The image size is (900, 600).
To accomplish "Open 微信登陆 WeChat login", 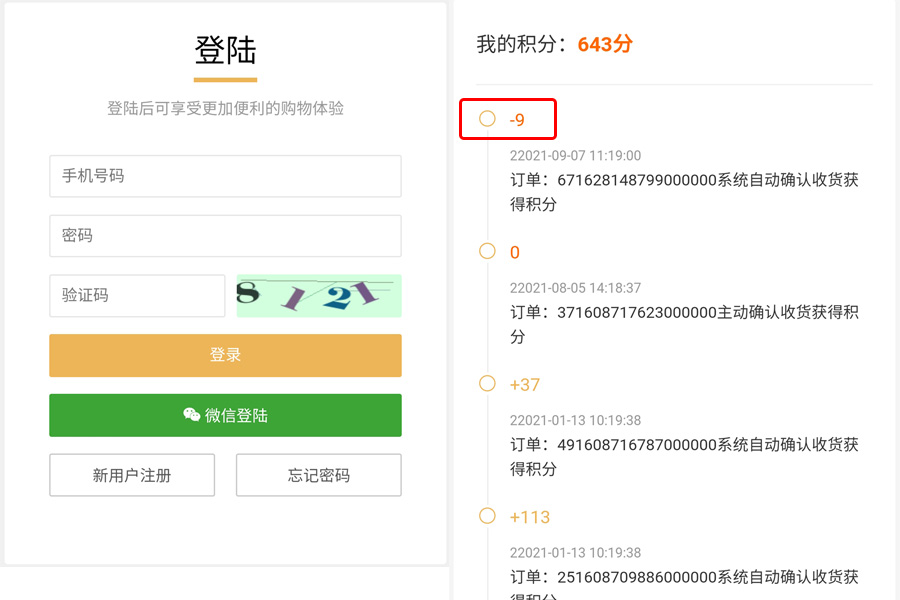I will (x=225, y=415).
